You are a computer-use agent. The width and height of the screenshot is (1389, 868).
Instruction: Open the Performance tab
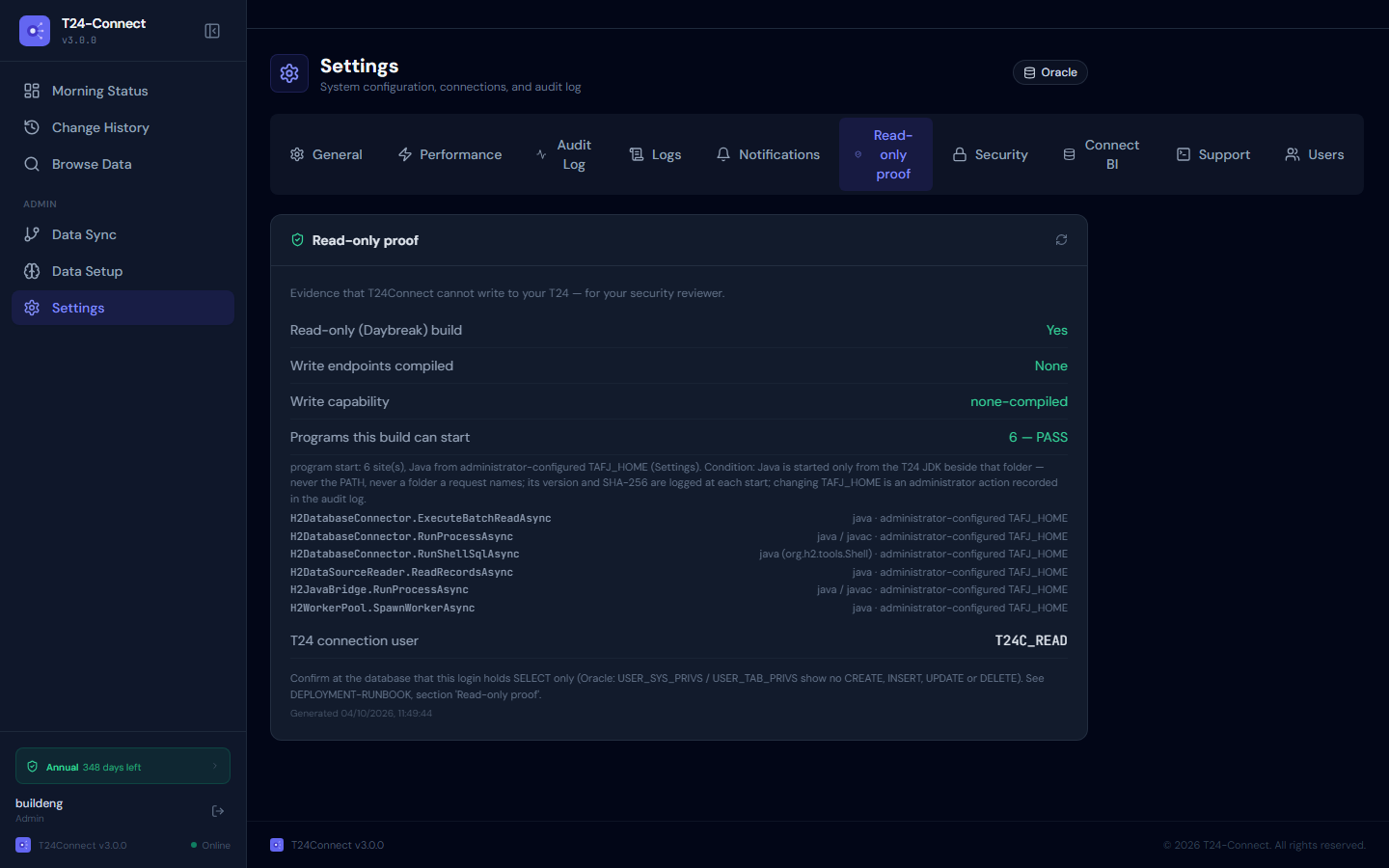[449, 154]
